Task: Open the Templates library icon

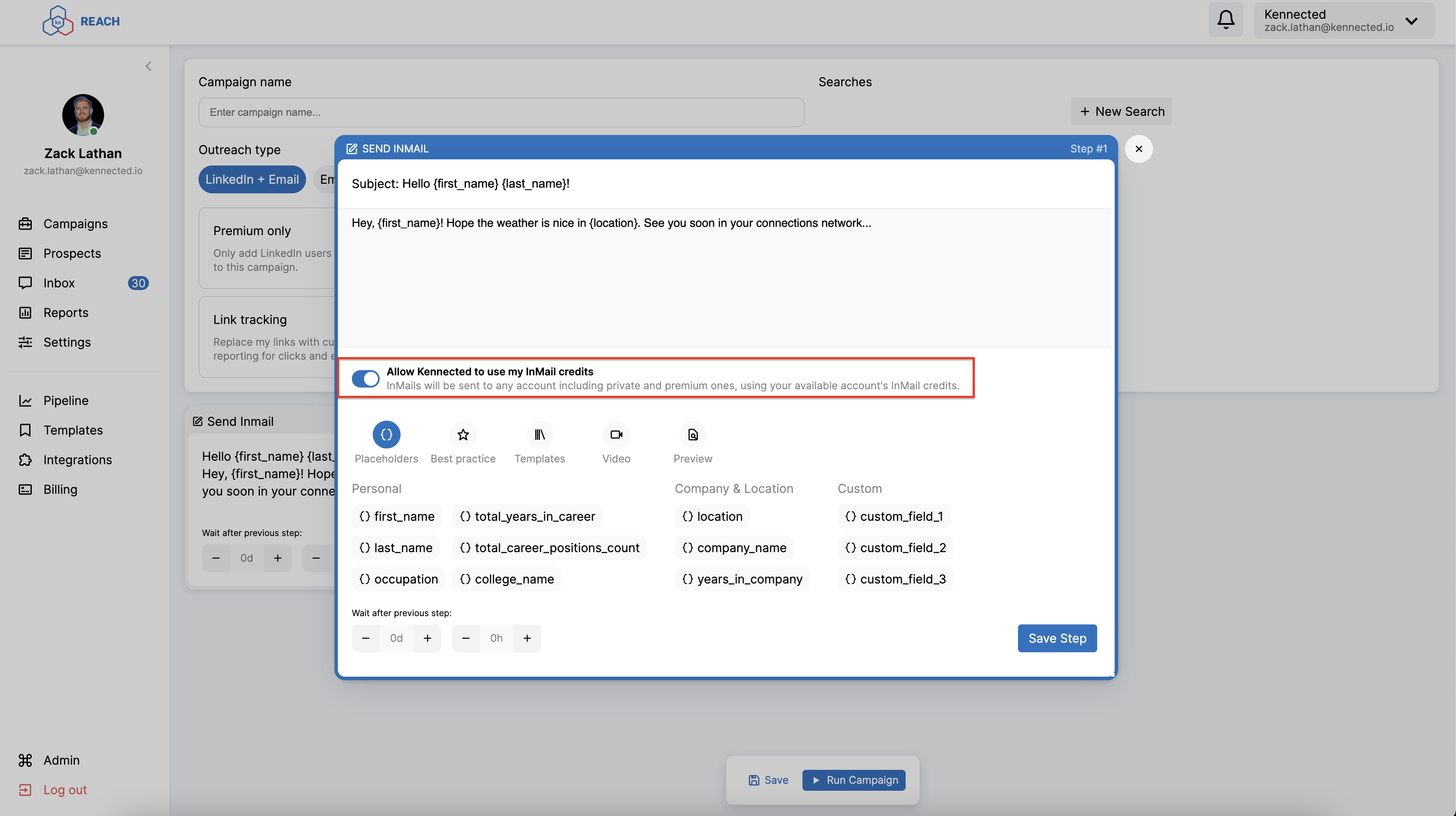Action: (540, 435)
